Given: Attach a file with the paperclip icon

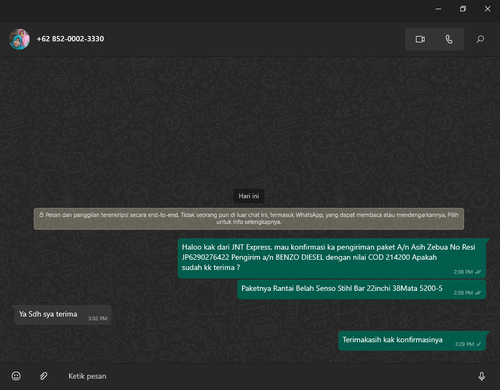Looking at the screenshot, I should (43, 376).
